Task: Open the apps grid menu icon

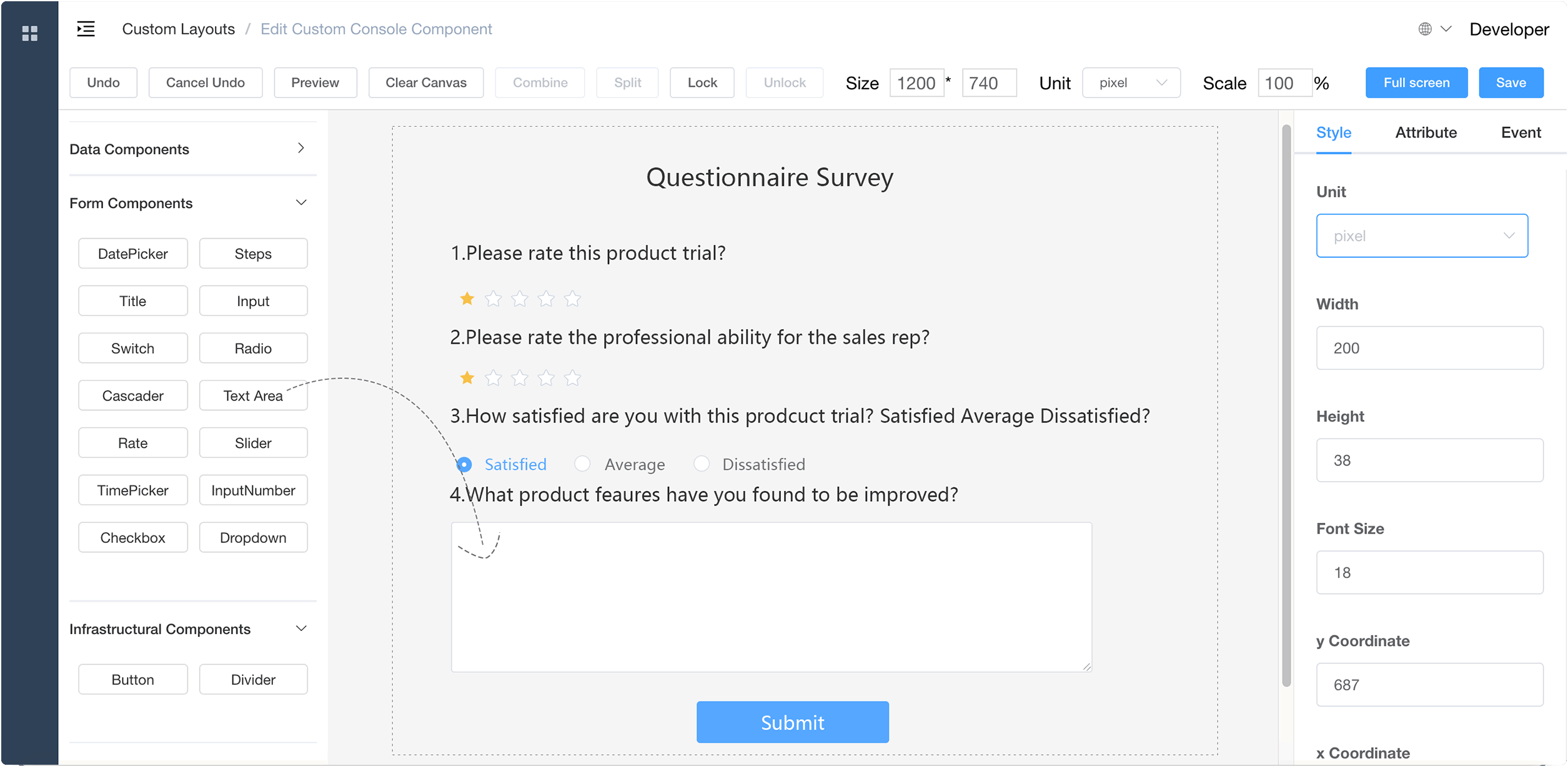Action: coord(29,33)
